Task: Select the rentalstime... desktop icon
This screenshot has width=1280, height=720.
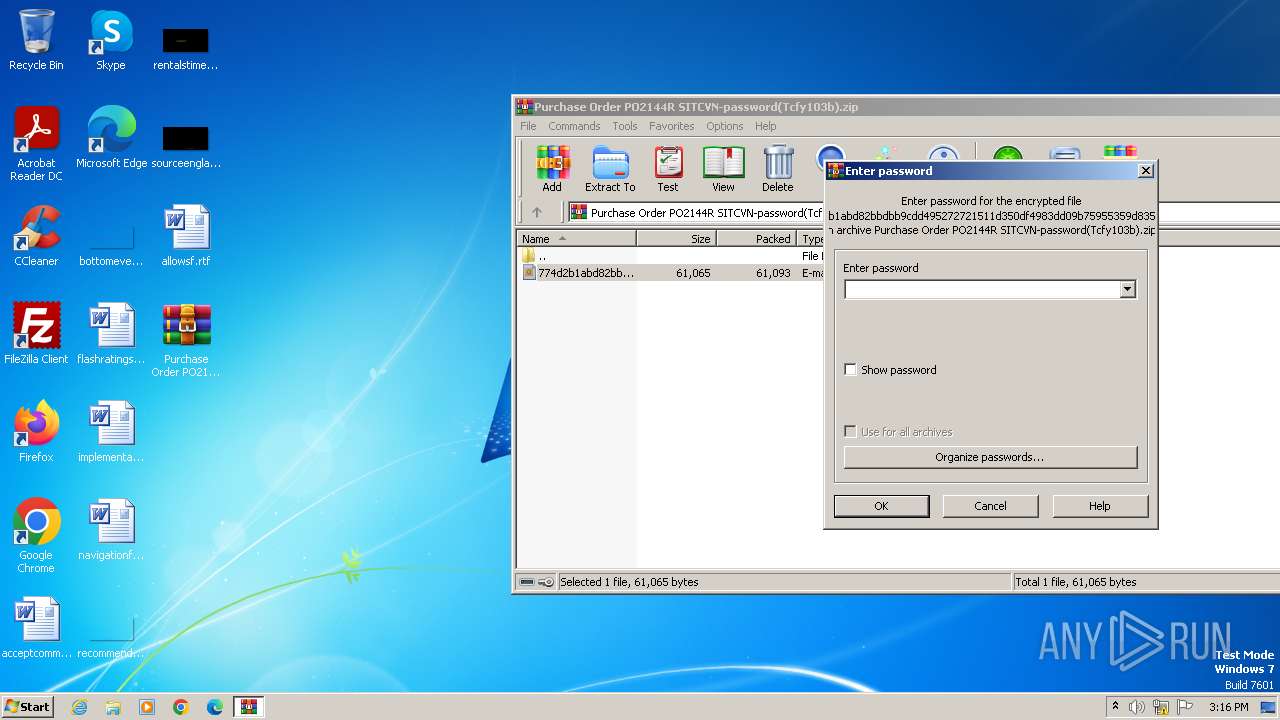Action: click(186, 48)
